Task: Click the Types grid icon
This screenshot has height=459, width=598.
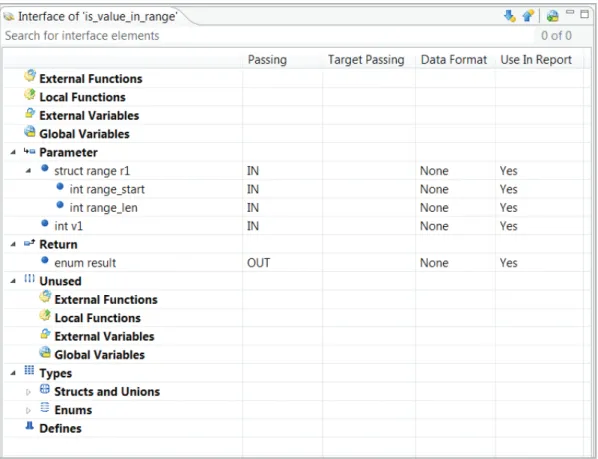Action: (x=29, y=370)
